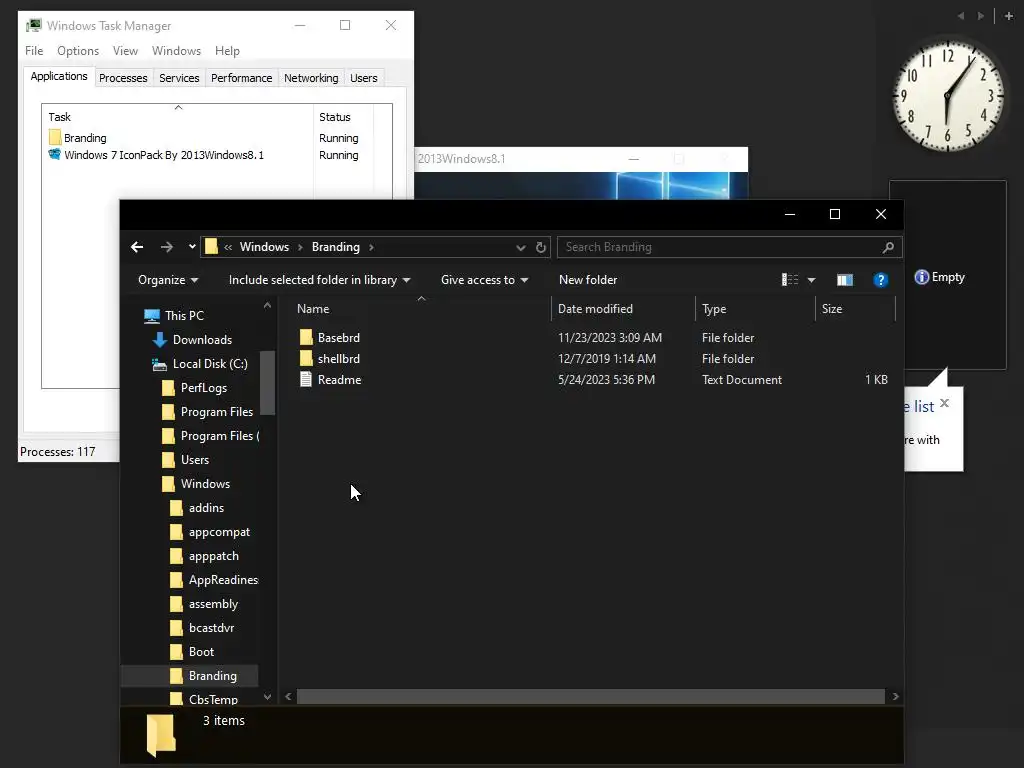Click navigation pane scroll down arrow

coord(267,697)
